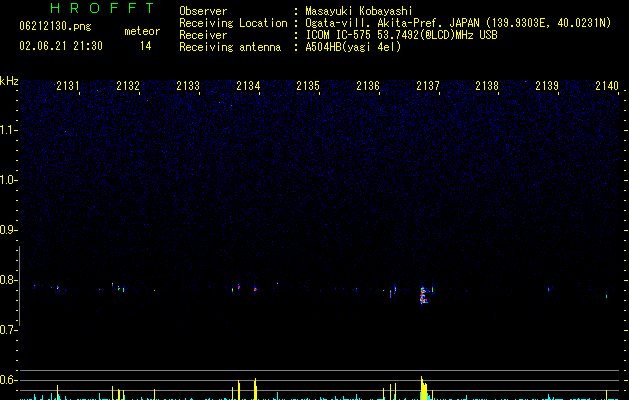Viewport: 629px width, 400px height.
Task: Click the antenna A504HB(yagi 4el) text
Action: [353, 47]
